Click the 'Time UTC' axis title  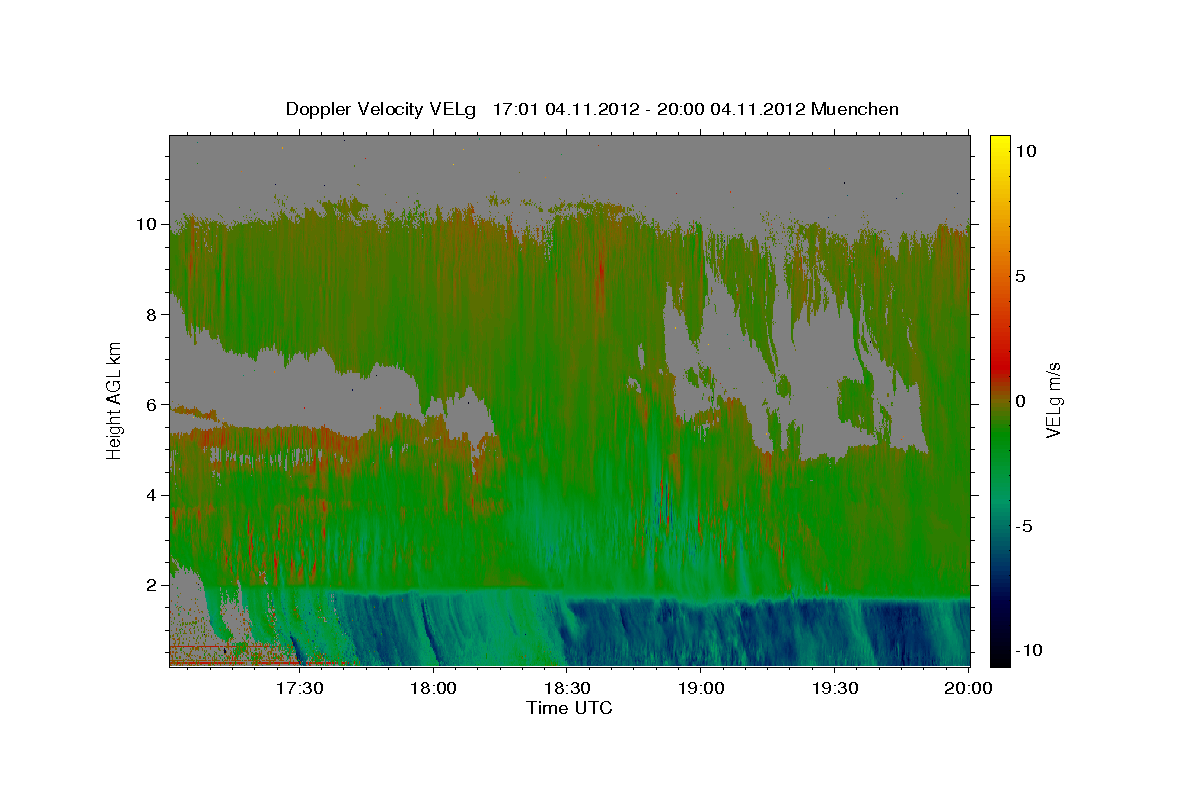[569, 708]
